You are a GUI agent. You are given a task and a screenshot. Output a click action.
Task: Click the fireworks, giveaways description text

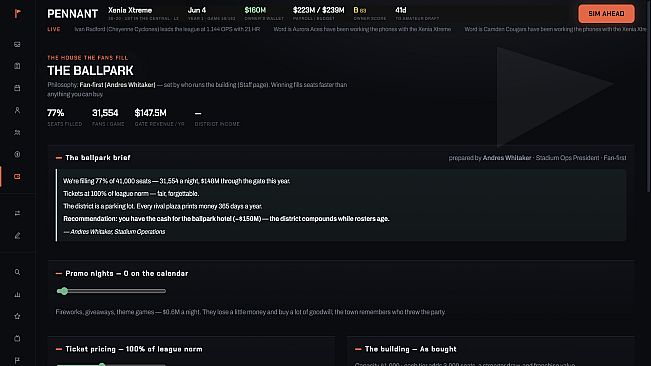click(x=251, y=312)
